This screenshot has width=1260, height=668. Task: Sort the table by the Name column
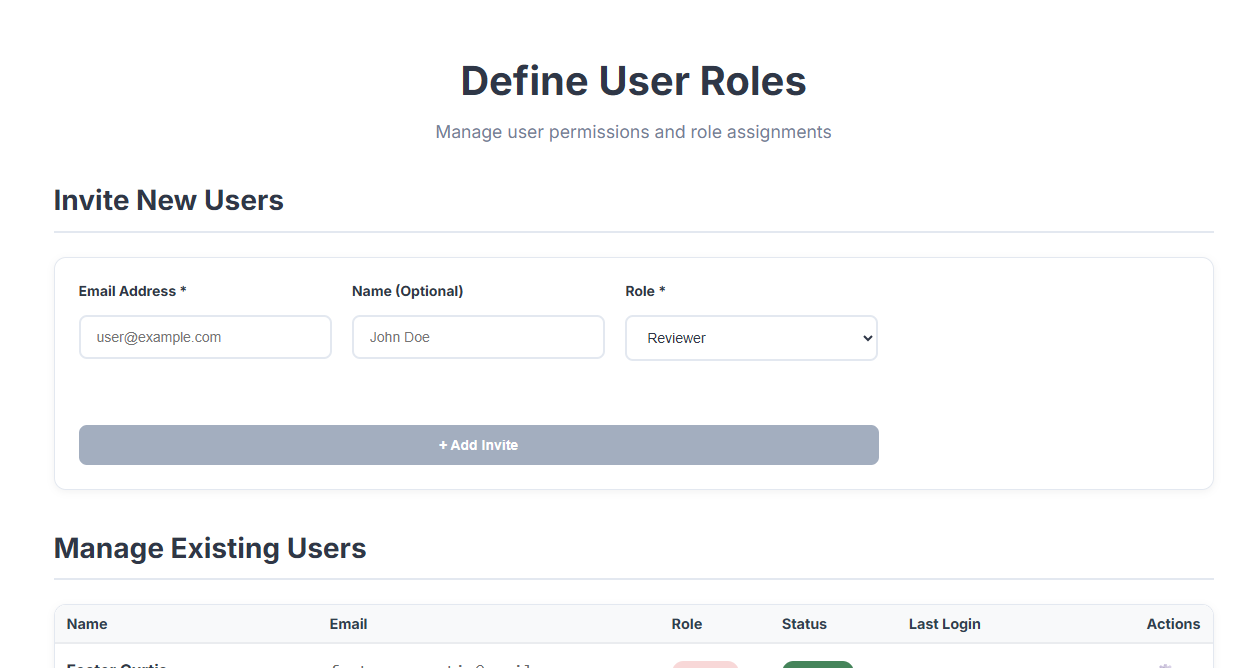pyautogui.click(x=87, y=624)
